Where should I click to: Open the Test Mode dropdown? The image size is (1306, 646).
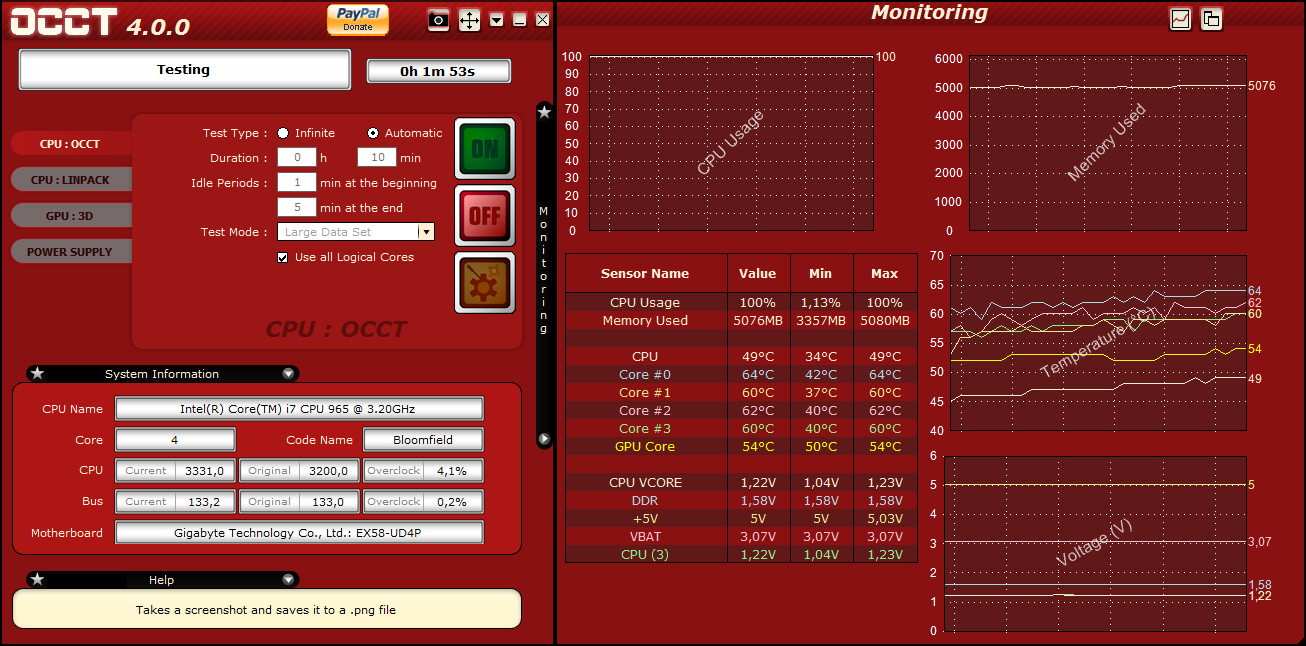[425, 232]
